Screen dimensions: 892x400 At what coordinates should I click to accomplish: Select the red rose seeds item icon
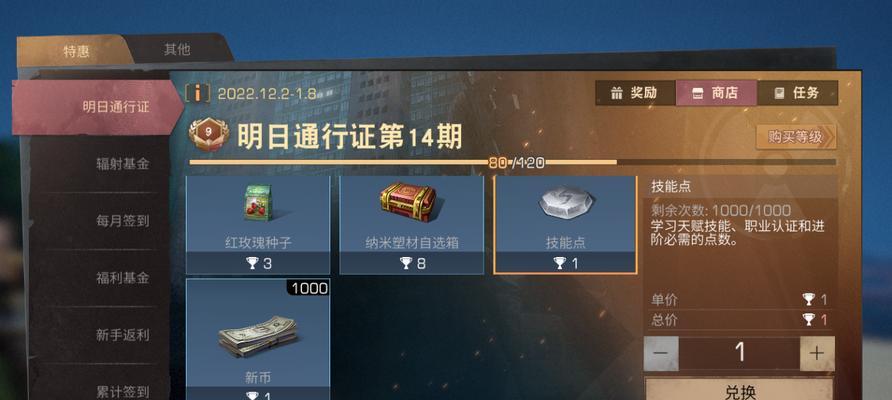tap(258, 203)
